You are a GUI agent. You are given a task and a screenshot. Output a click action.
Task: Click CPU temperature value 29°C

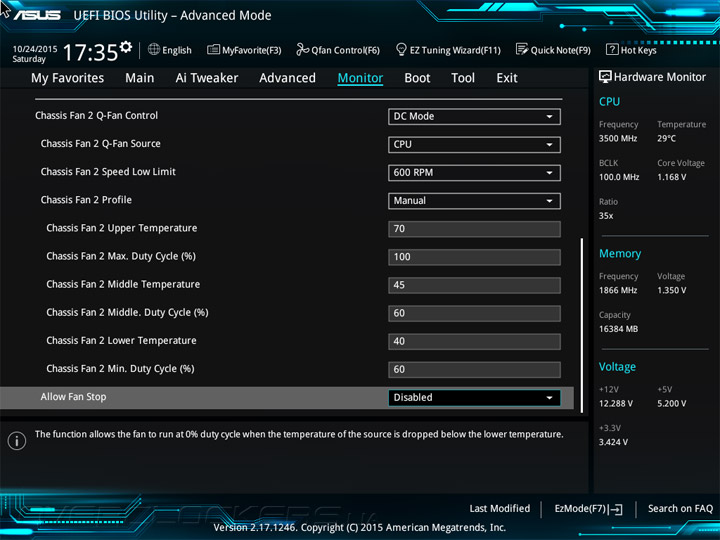[666, 139]
